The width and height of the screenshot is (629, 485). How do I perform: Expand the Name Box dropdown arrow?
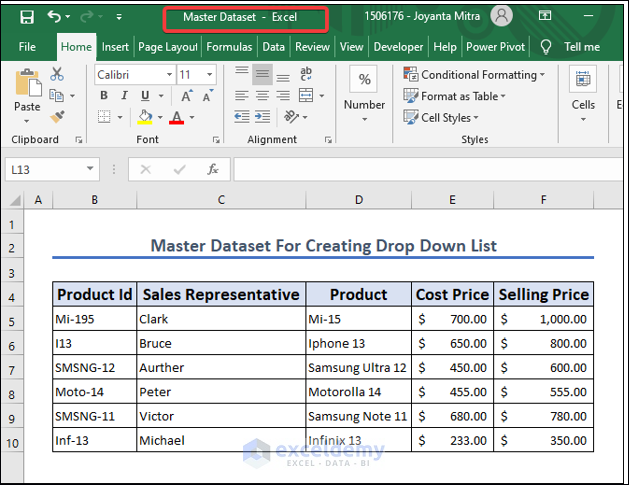(91, 170)
